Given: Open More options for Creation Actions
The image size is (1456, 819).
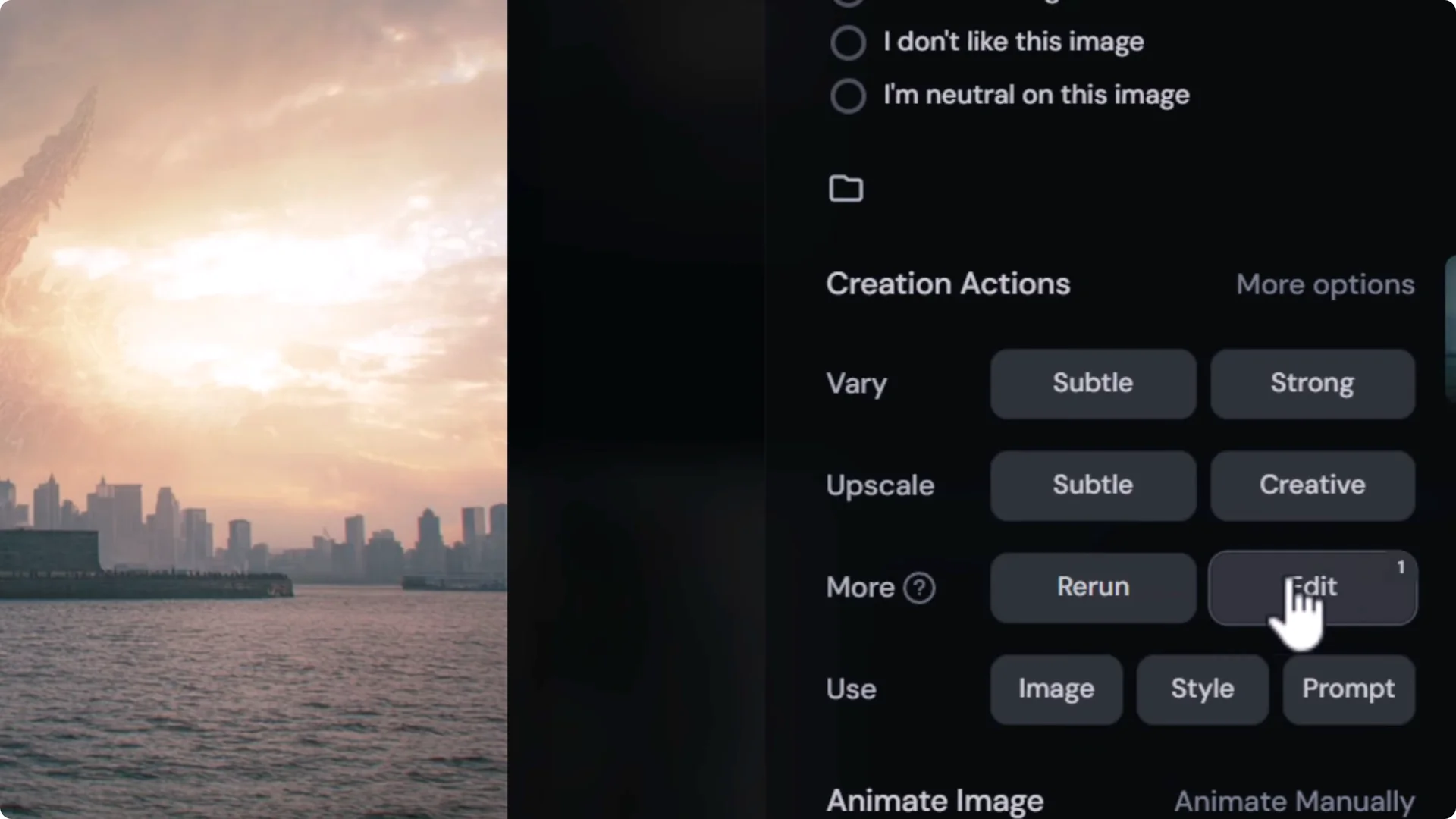Looking at the screenshot, I should tap(1325, 284).
